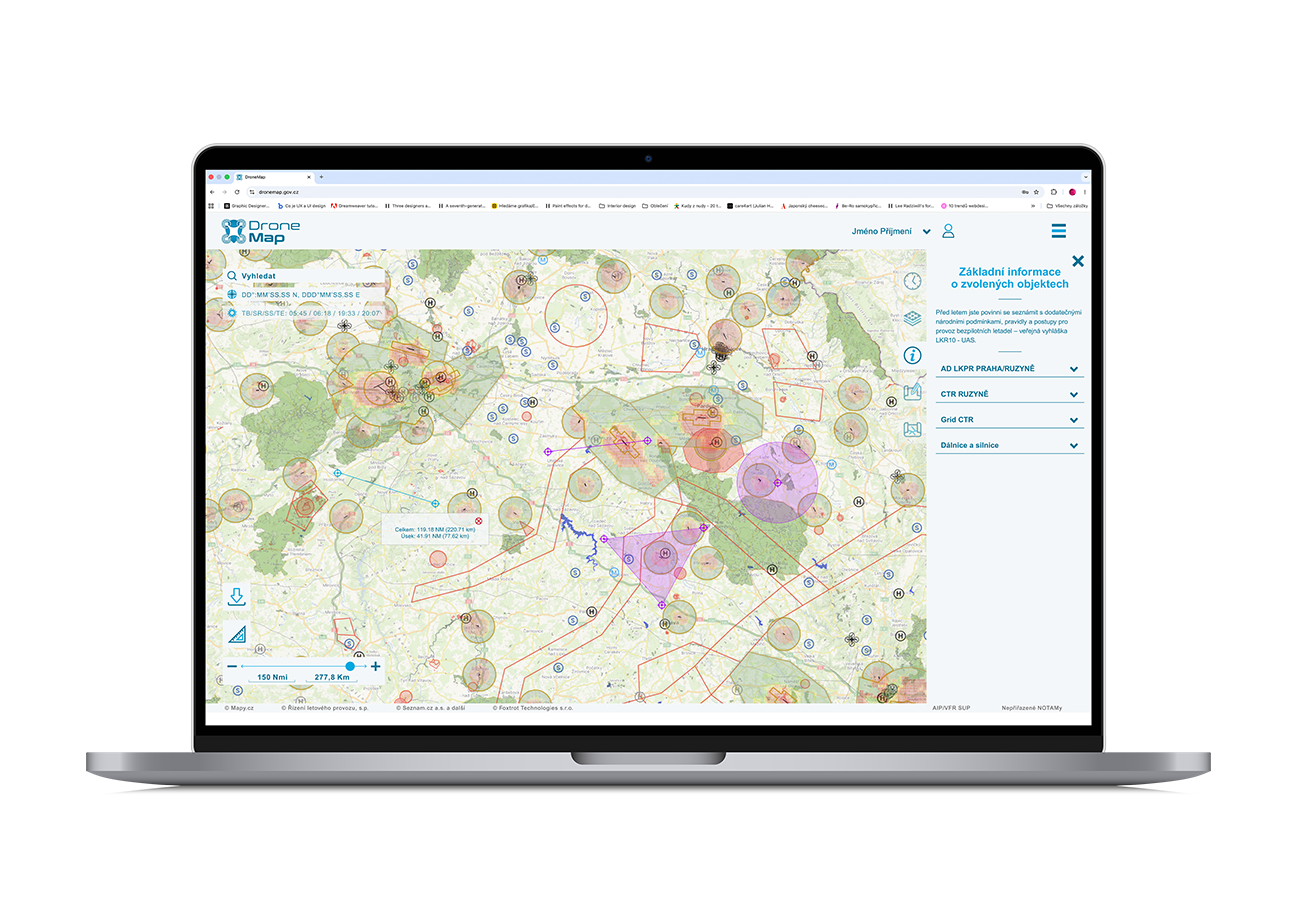Open a new browser tab
This screenshot has width=1295, height=916.
click(x=321, y=177)
